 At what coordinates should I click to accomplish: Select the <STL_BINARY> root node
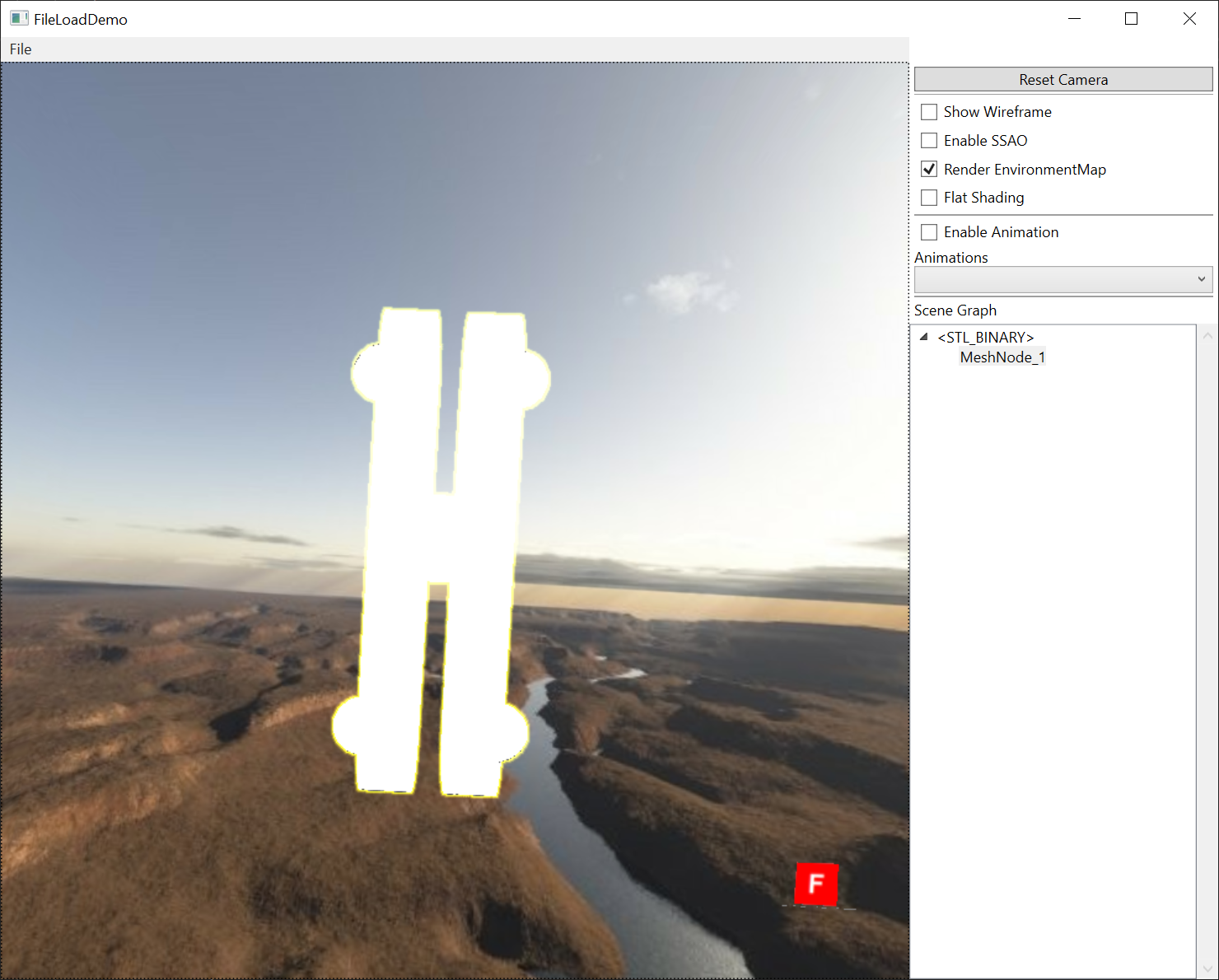point(985,337)
